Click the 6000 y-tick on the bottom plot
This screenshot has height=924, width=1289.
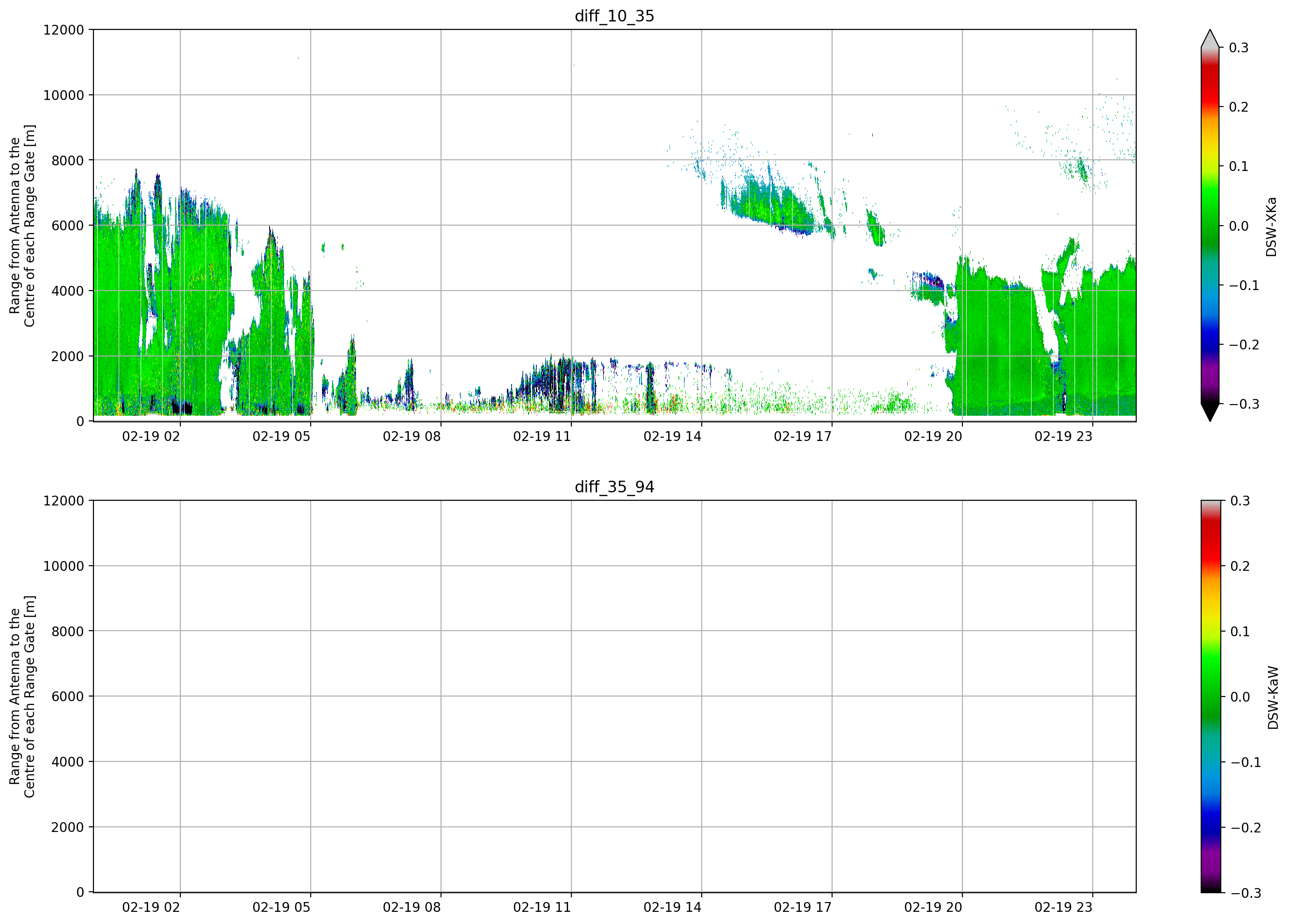coord(68,697)
